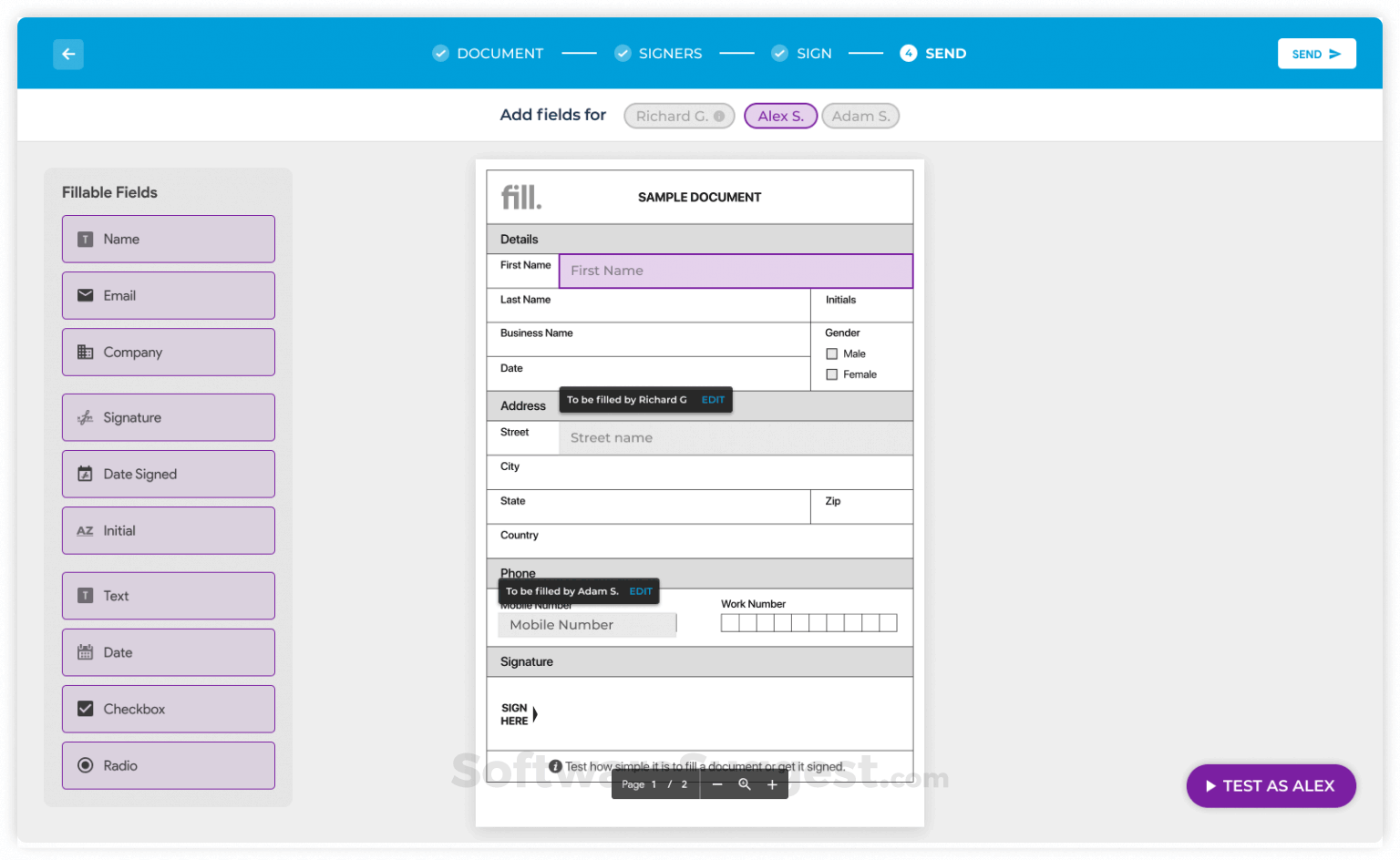Click the info icon in the test hint

coord(555,766)
